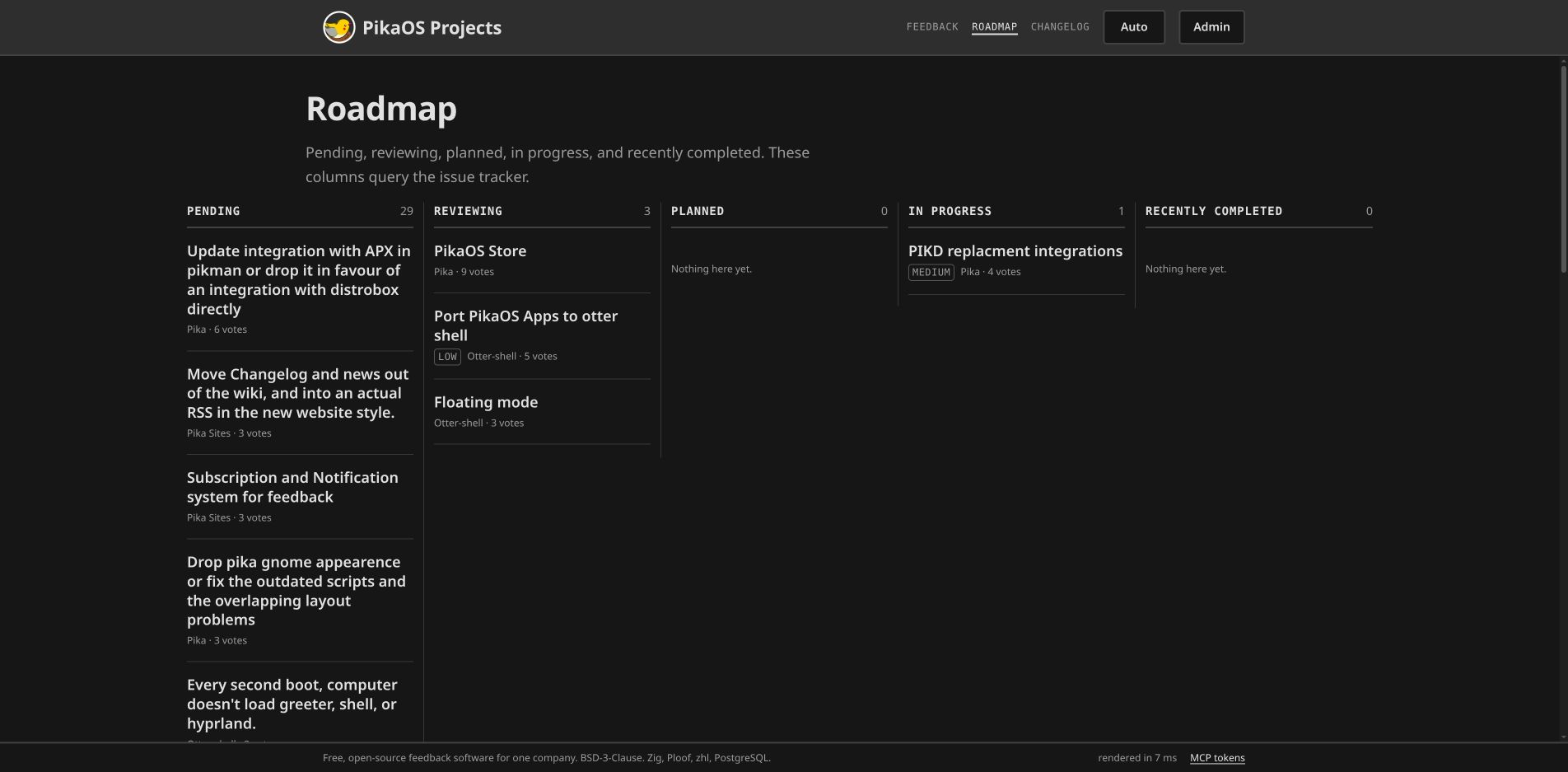The width and height of the screenshot is (1568, 772).
Task: Open Port PikaOS Apps to otter shell
Action: 525,325
